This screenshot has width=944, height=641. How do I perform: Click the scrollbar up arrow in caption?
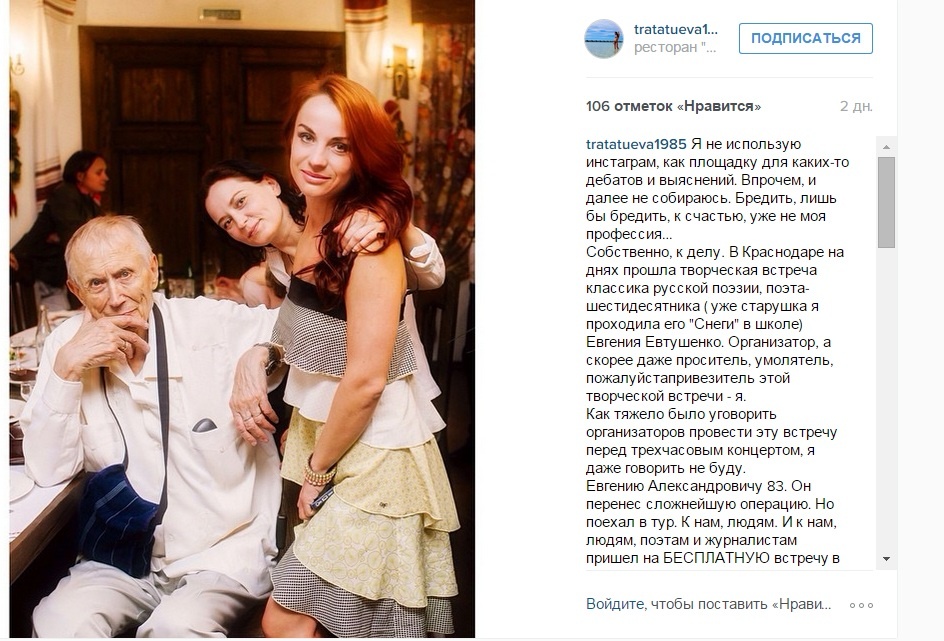point(886,147)
